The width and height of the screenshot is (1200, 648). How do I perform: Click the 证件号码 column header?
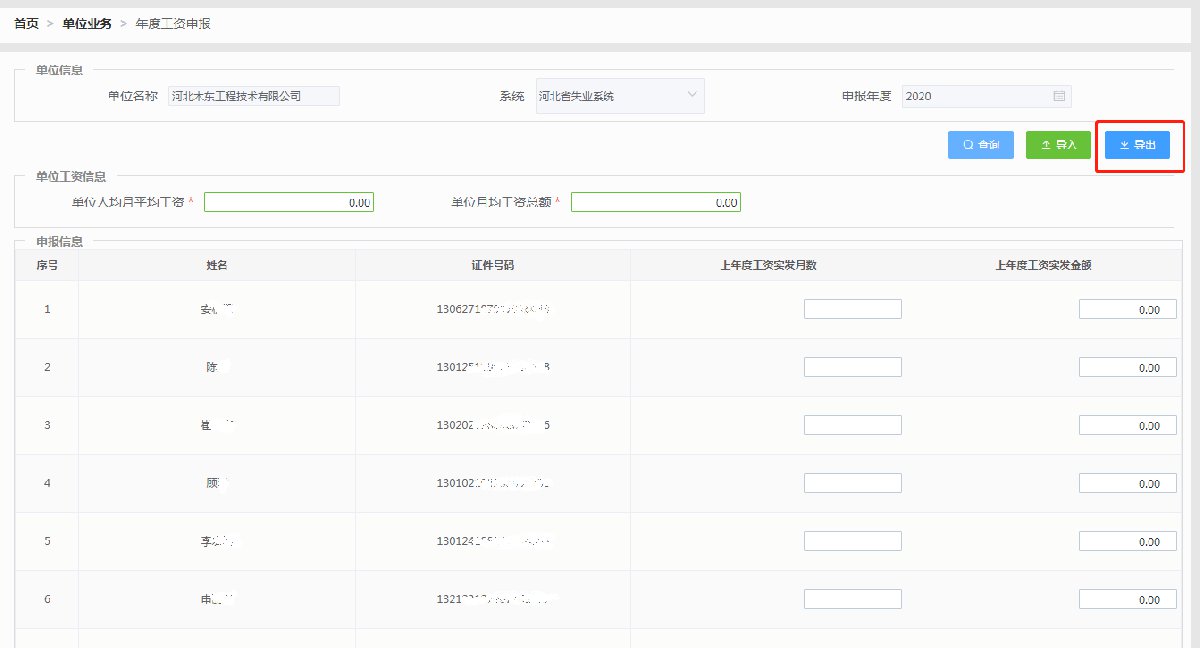pyautogui.click(x=492, y=265)
